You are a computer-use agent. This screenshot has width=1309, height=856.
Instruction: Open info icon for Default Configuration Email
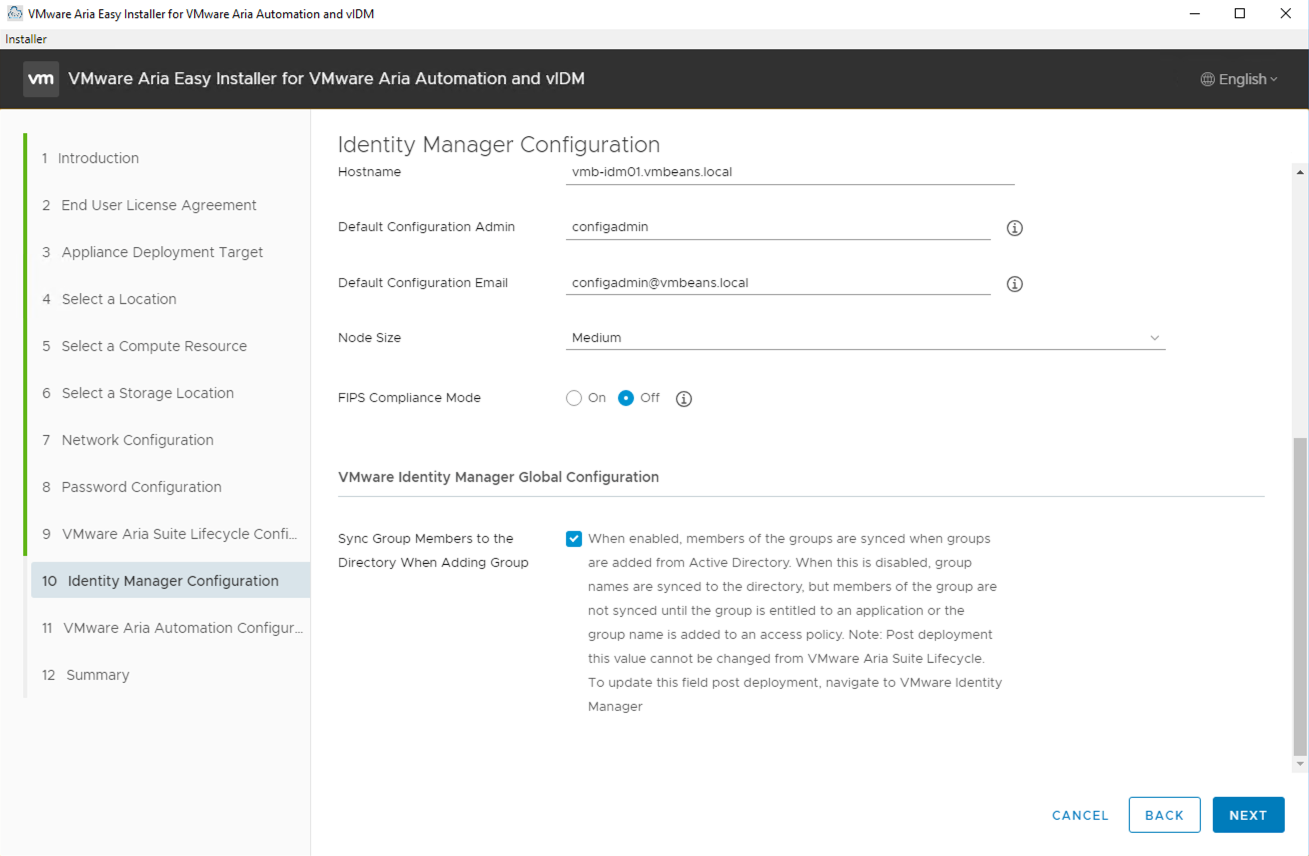(x=1014, y=284)
